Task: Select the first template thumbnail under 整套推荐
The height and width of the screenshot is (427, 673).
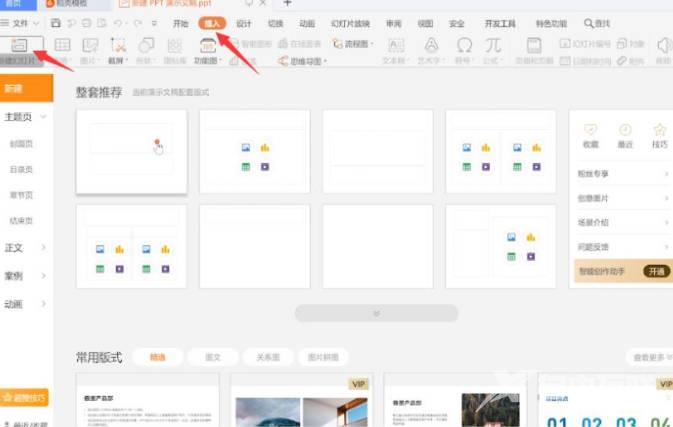Action: click(132, 150)
